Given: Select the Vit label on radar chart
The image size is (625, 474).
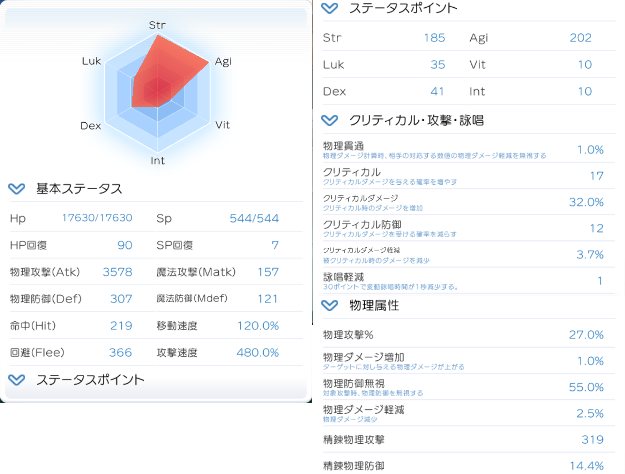Looking at the screenshot, I should point(222,125).
